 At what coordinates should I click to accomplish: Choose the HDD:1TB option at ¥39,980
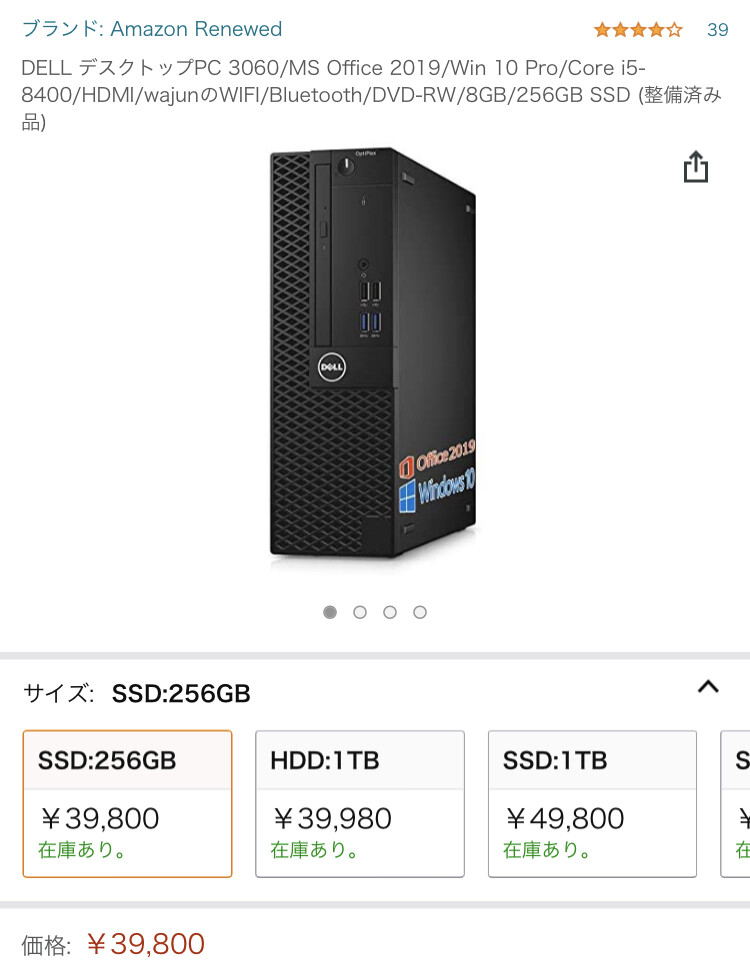(x=360, y=803)
